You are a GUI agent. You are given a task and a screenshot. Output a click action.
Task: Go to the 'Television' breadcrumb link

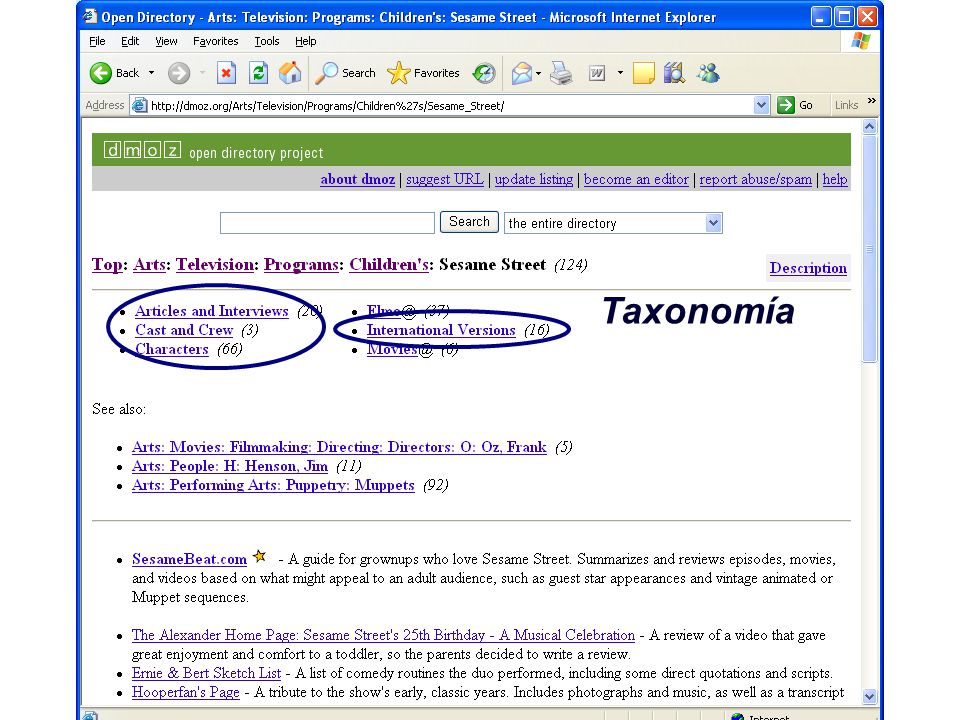click(x=215, y=264)
